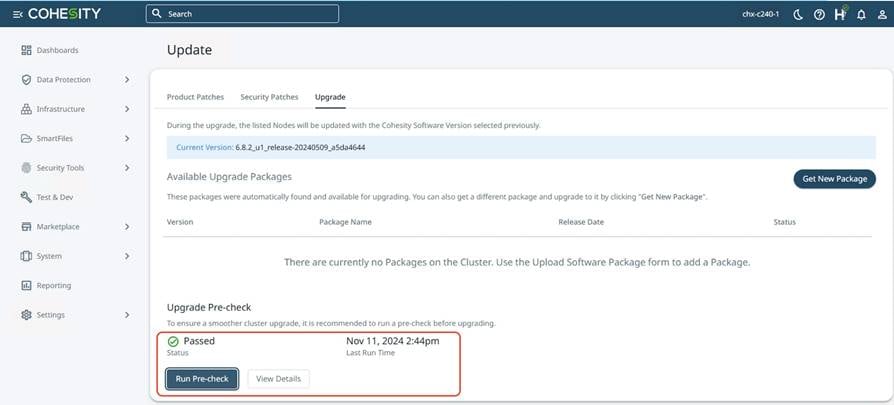Click the Dashboards grid icon
894x405 pixels.
[x=26, y=50]
